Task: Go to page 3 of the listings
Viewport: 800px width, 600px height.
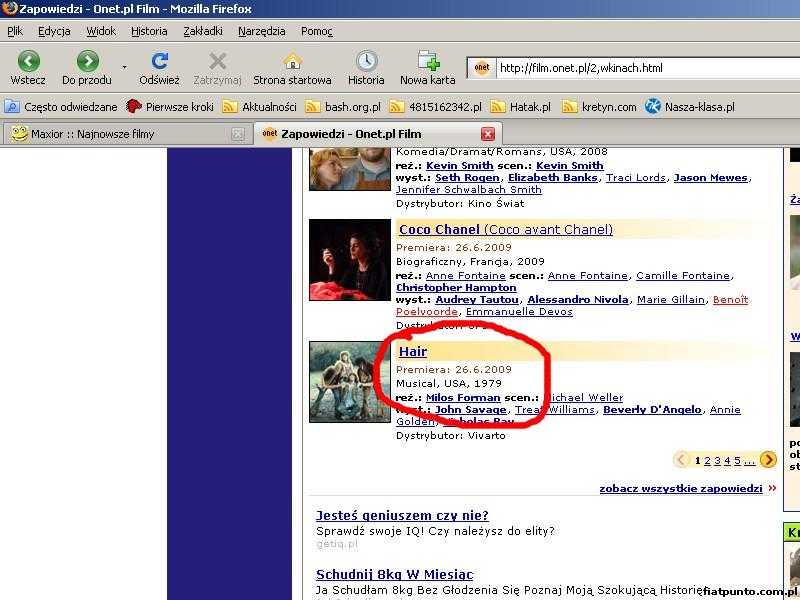Action: [x=717, y=461]
